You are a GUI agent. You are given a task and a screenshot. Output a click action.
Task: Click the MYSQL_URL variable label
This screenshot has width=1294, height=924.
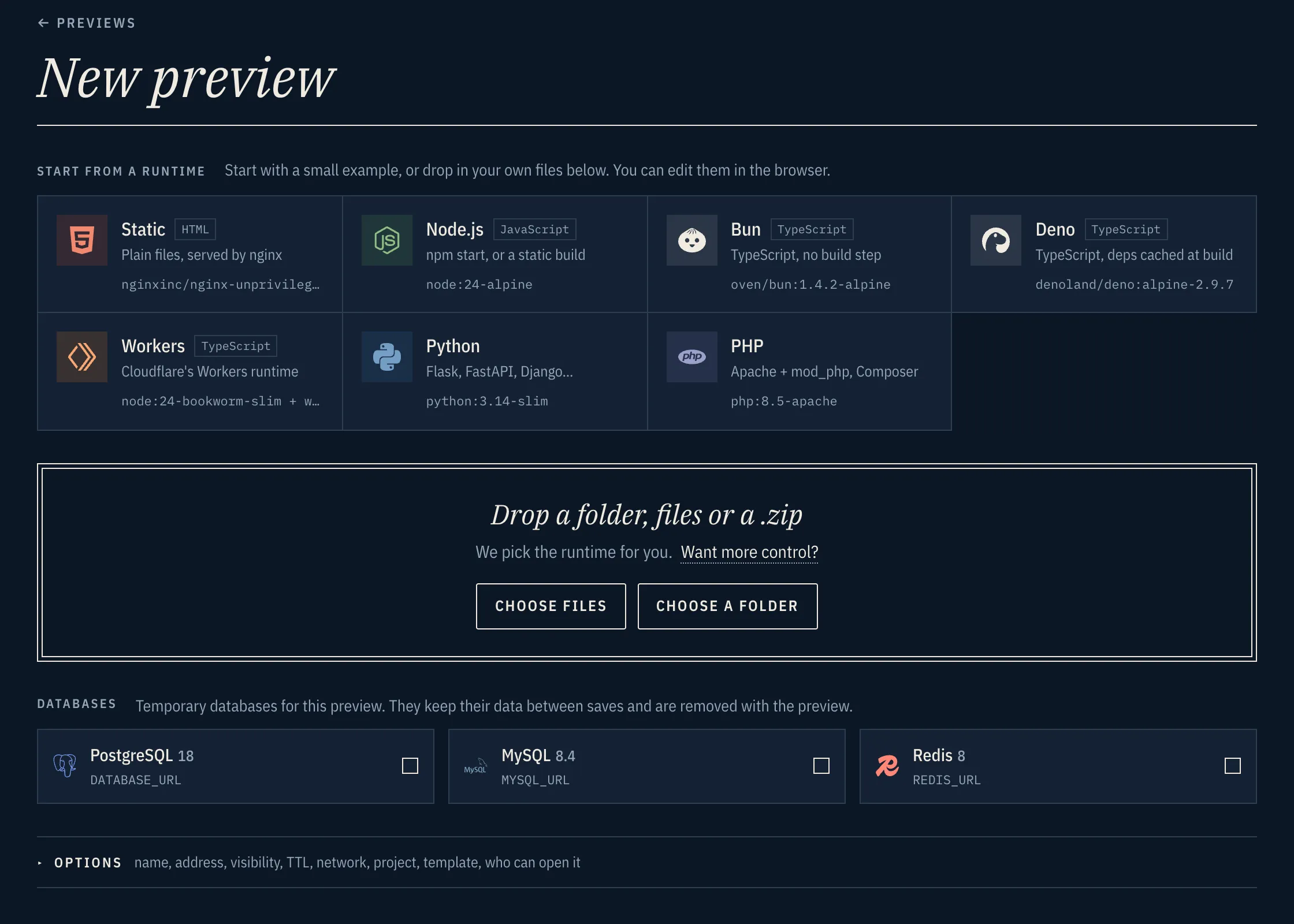coord(536,780)
